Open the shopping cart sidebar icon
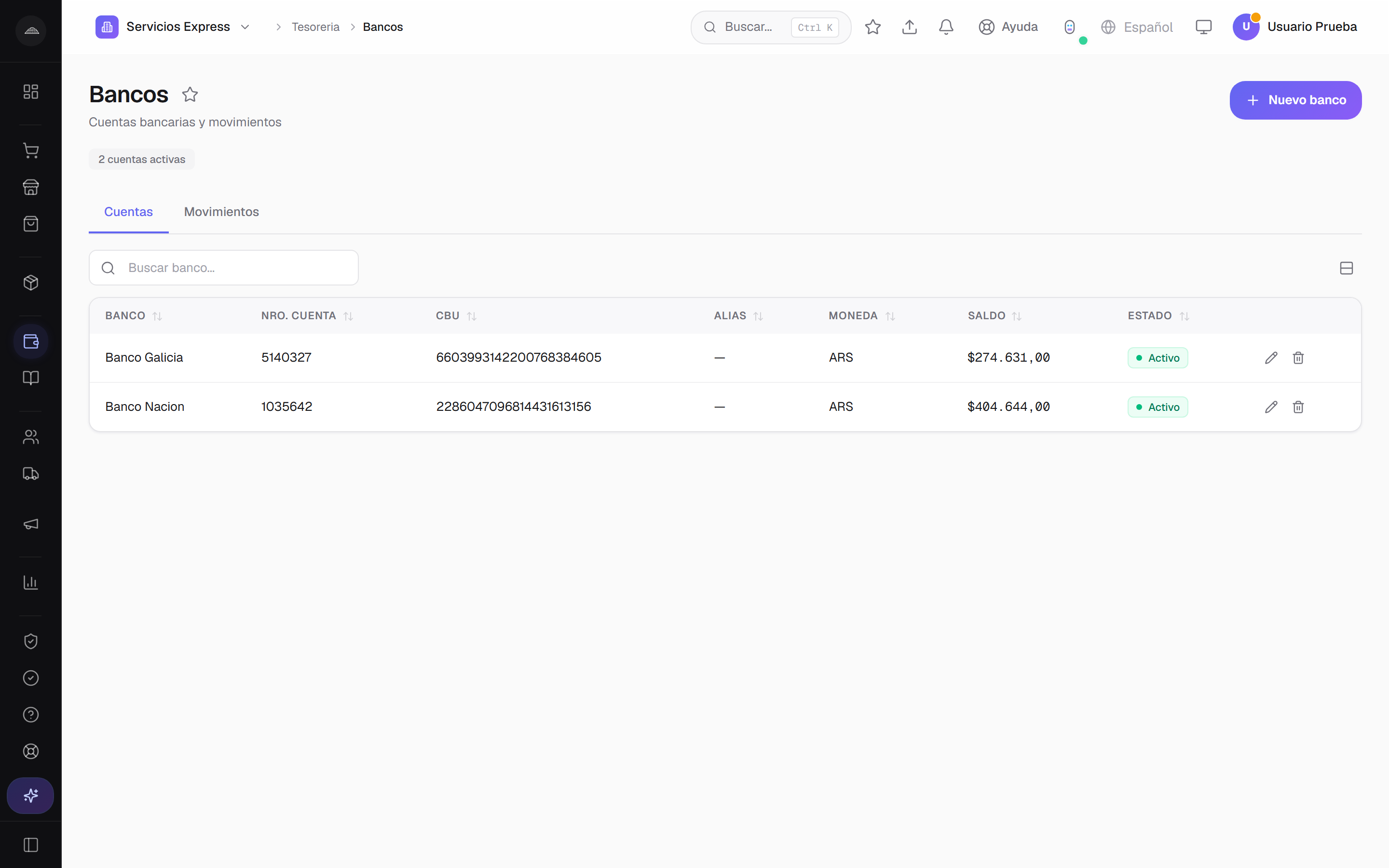Image resolution: width=1389 pixels, height=868 pixels. click(x=31, y=150)
